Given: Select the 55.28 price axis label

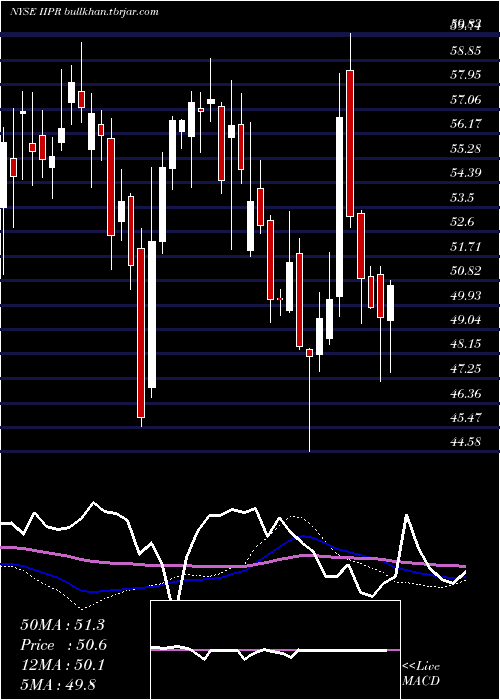Looking at the screenshot, I should tap(466, 148).
